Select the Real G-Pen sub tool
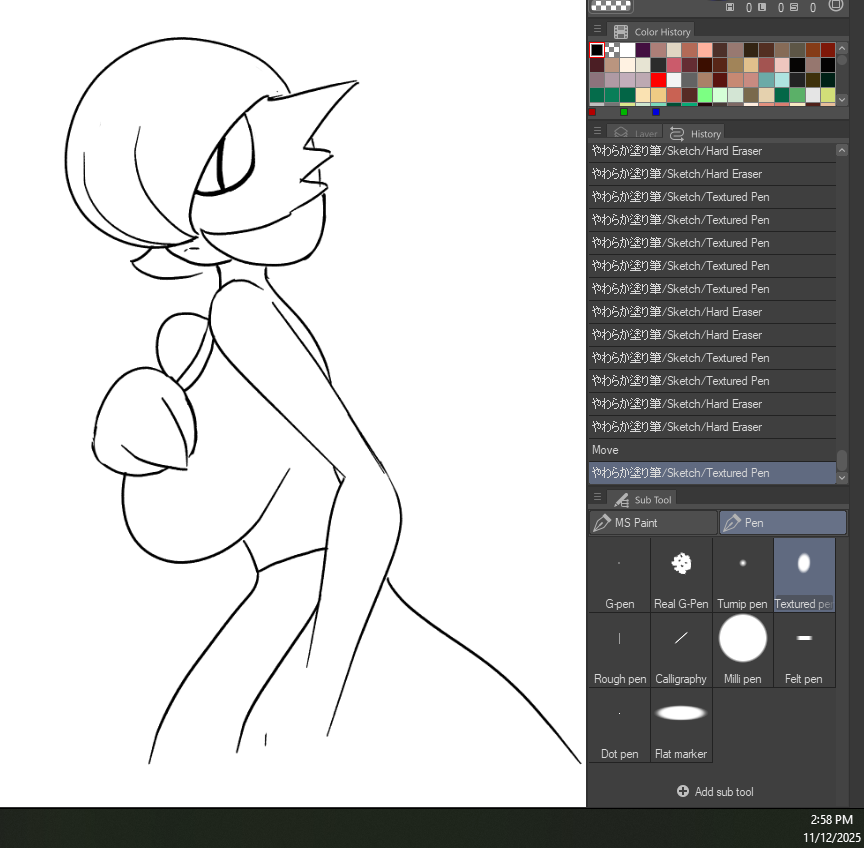The image size is (864, 848). click(x=681, y=575)
